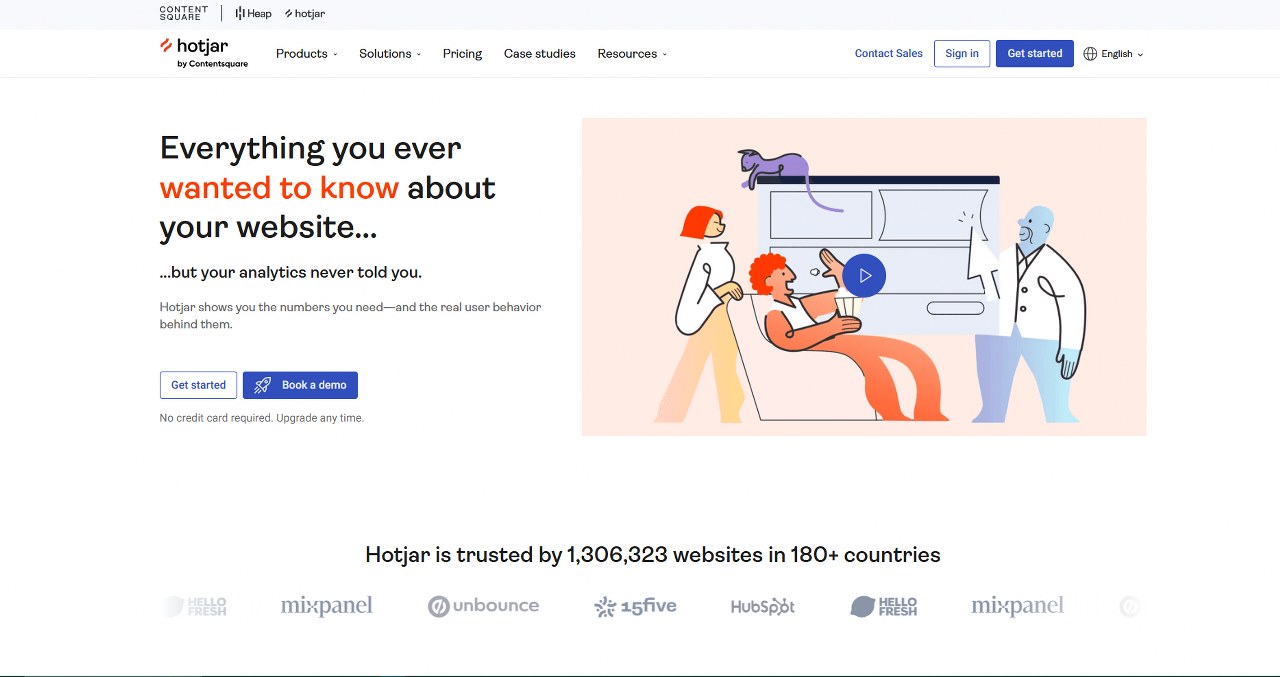Viewport: 1280px width, 677px height.
Task: Click the mixpanel logo at the right end
Action: click(1017, 605)
